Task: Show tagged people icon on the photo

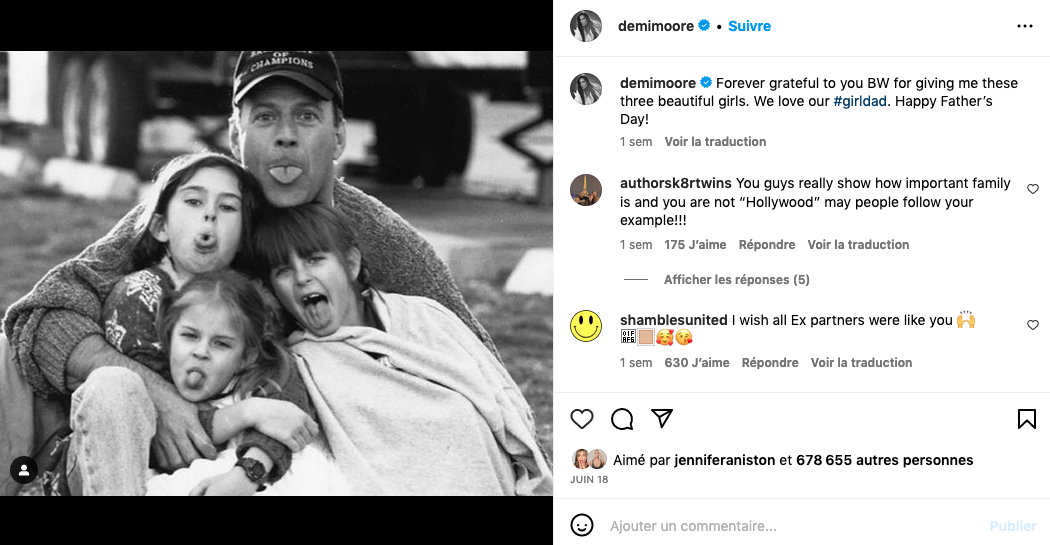Action: 24,469
